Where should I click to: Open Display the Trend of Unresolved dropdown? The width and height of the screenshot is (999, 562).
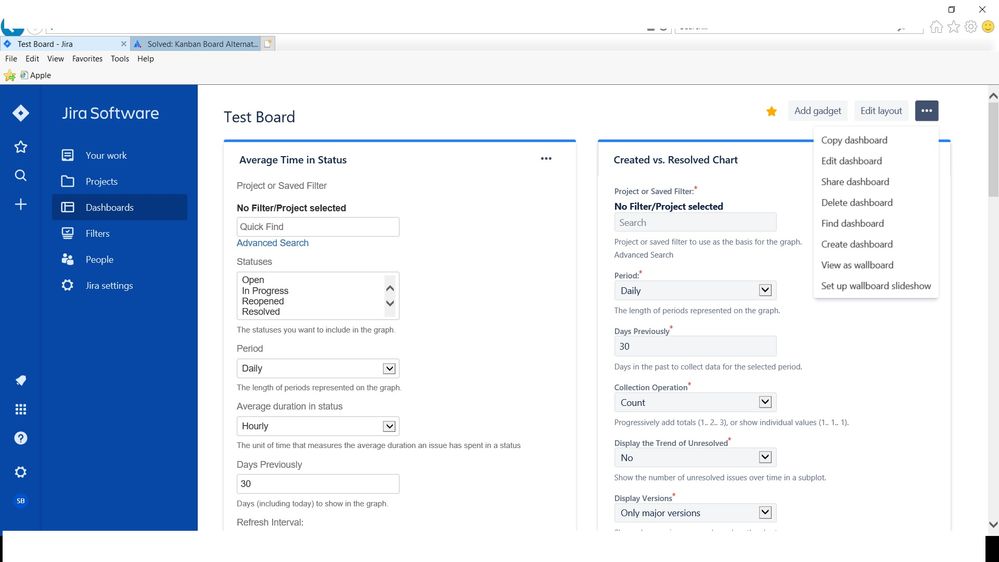[695, 458]
